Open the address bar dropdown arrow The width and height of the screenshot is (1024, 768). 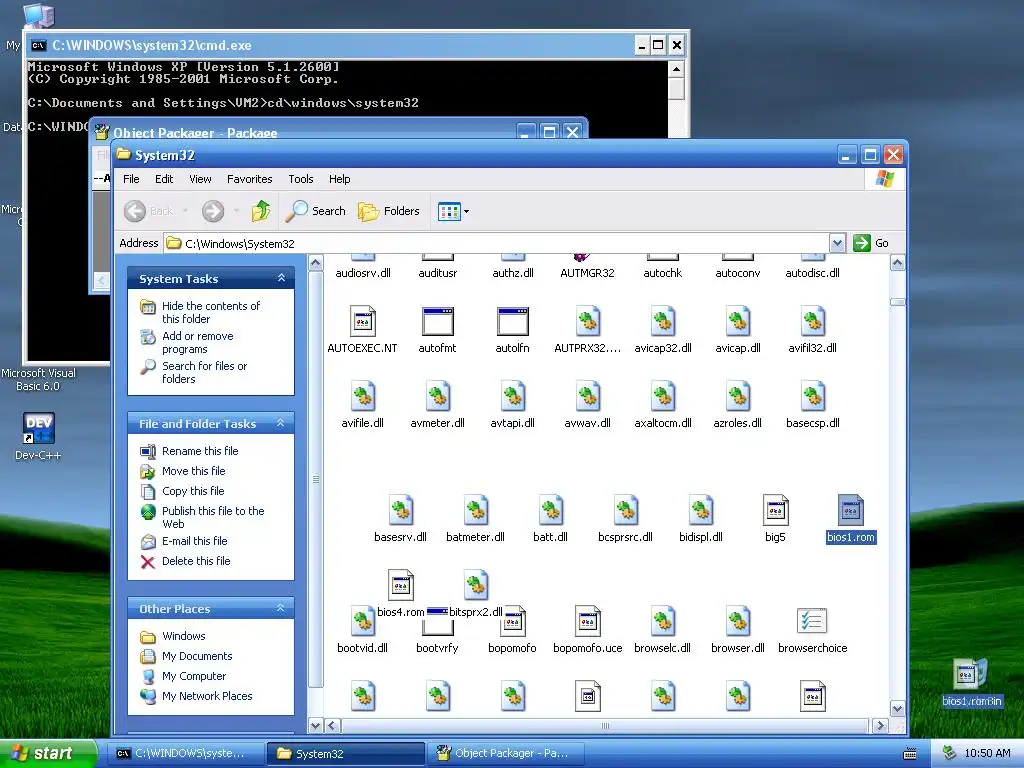(837, 243)
